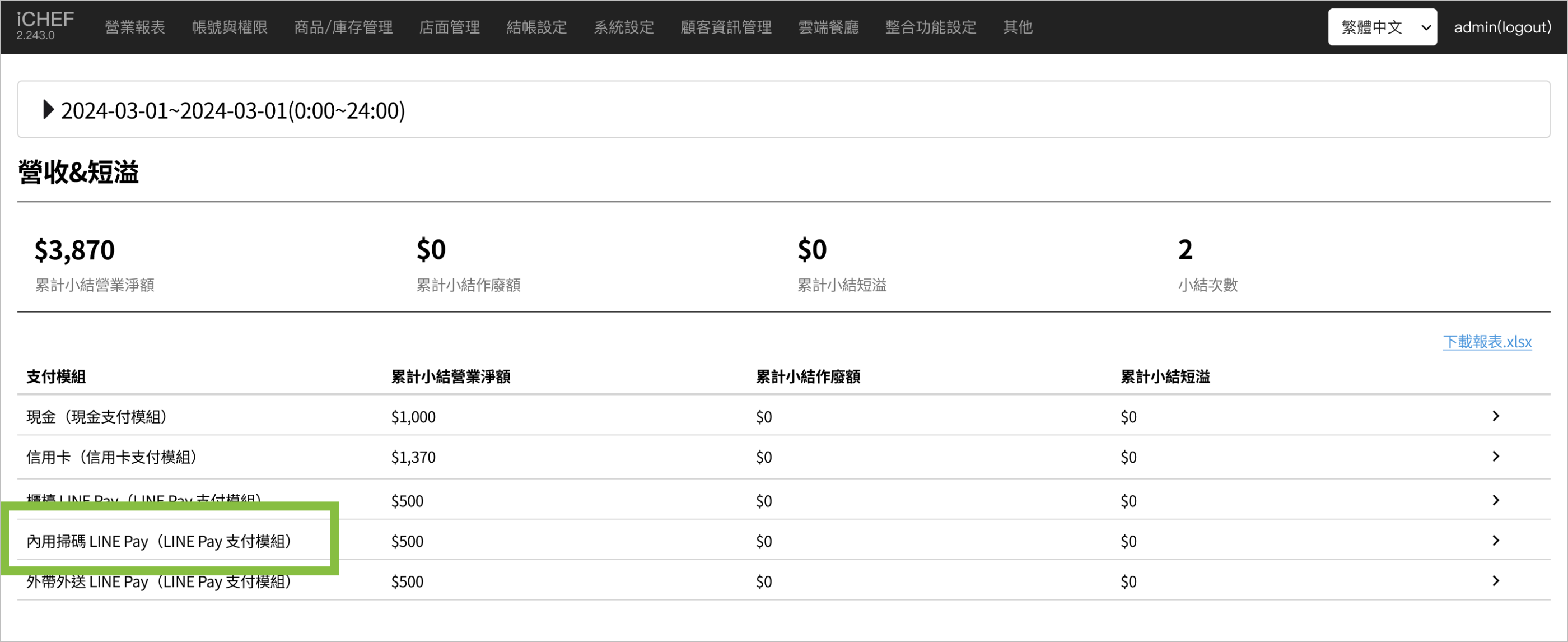Image resolution: width=1568 pixels, height=642 pixels.
Task: Expand 外帶外送 LINE Pay row details
Action: 1496,580
